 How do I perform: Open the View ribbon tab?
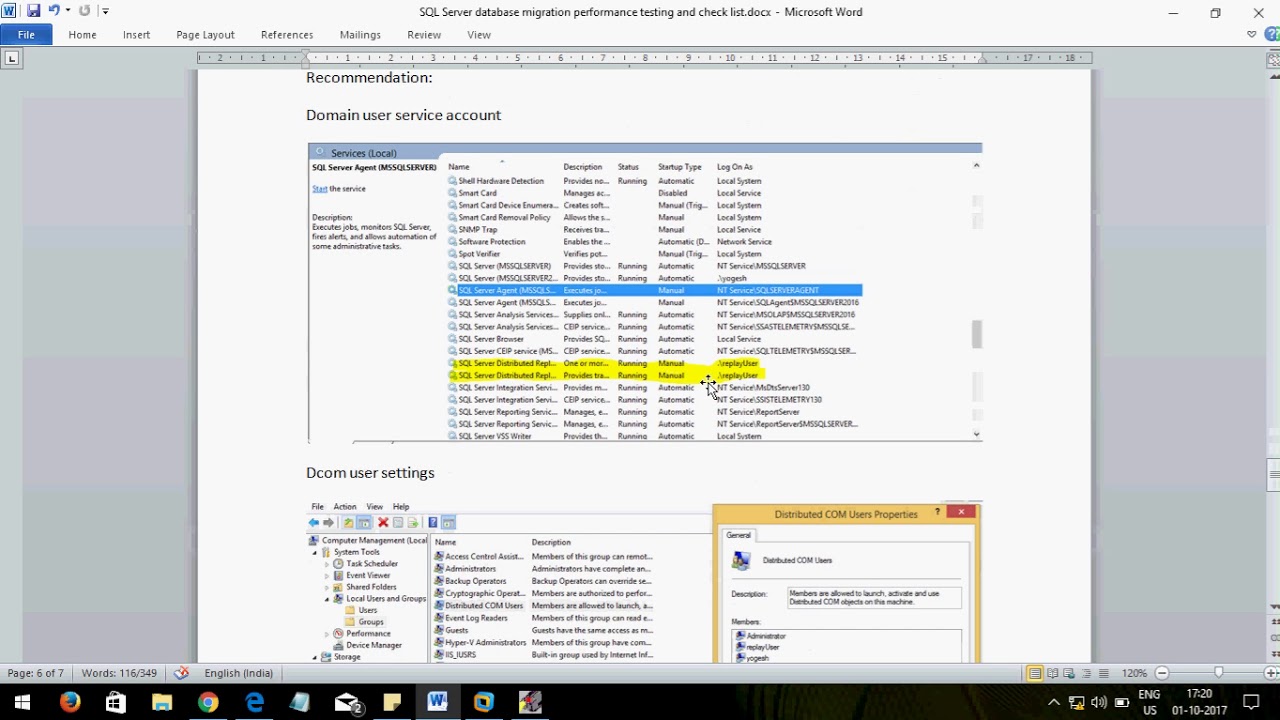click(x=479, y=34)
